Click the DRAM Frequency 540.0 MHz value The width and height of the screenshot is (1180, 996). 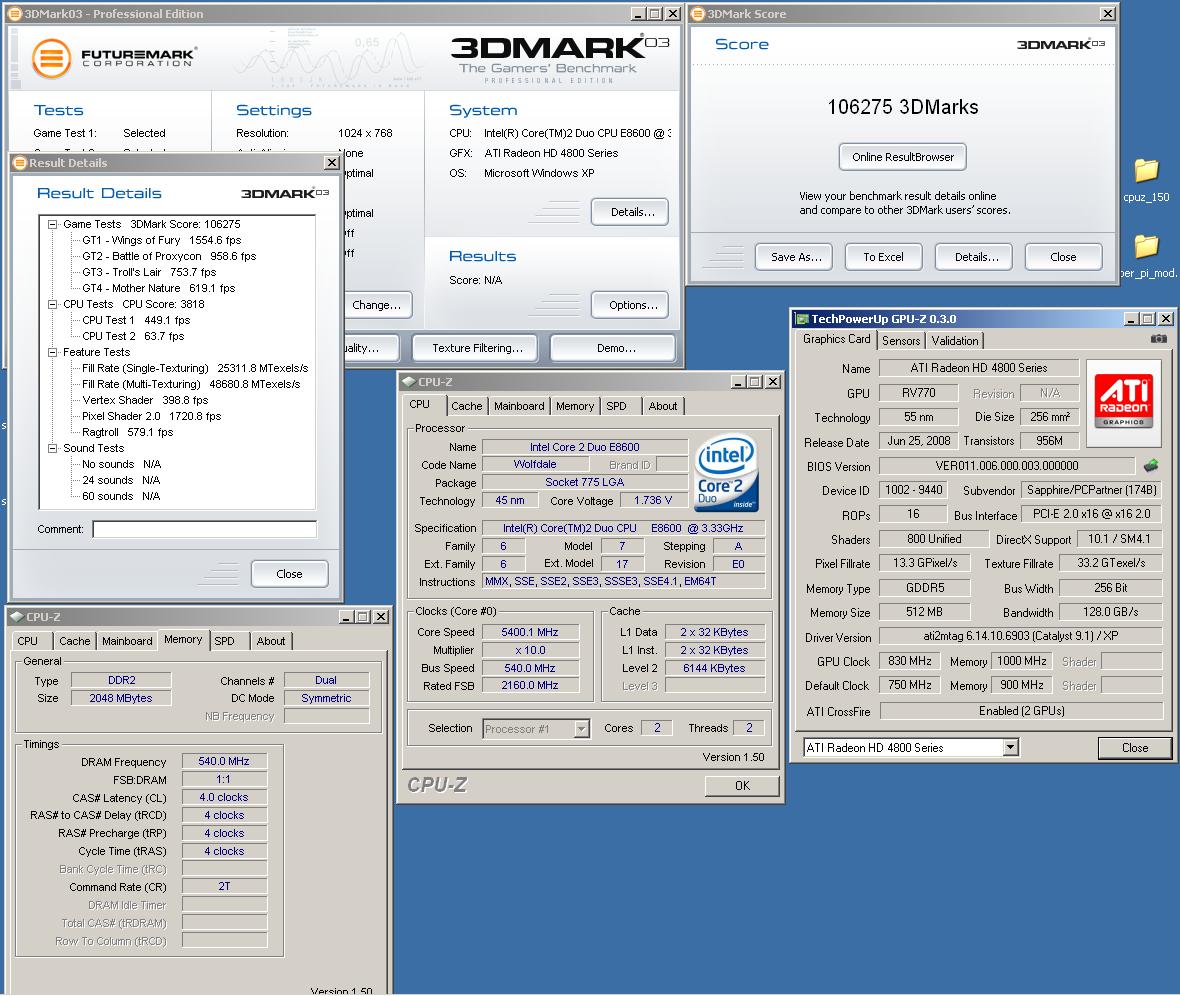click(x=224, y=761)
